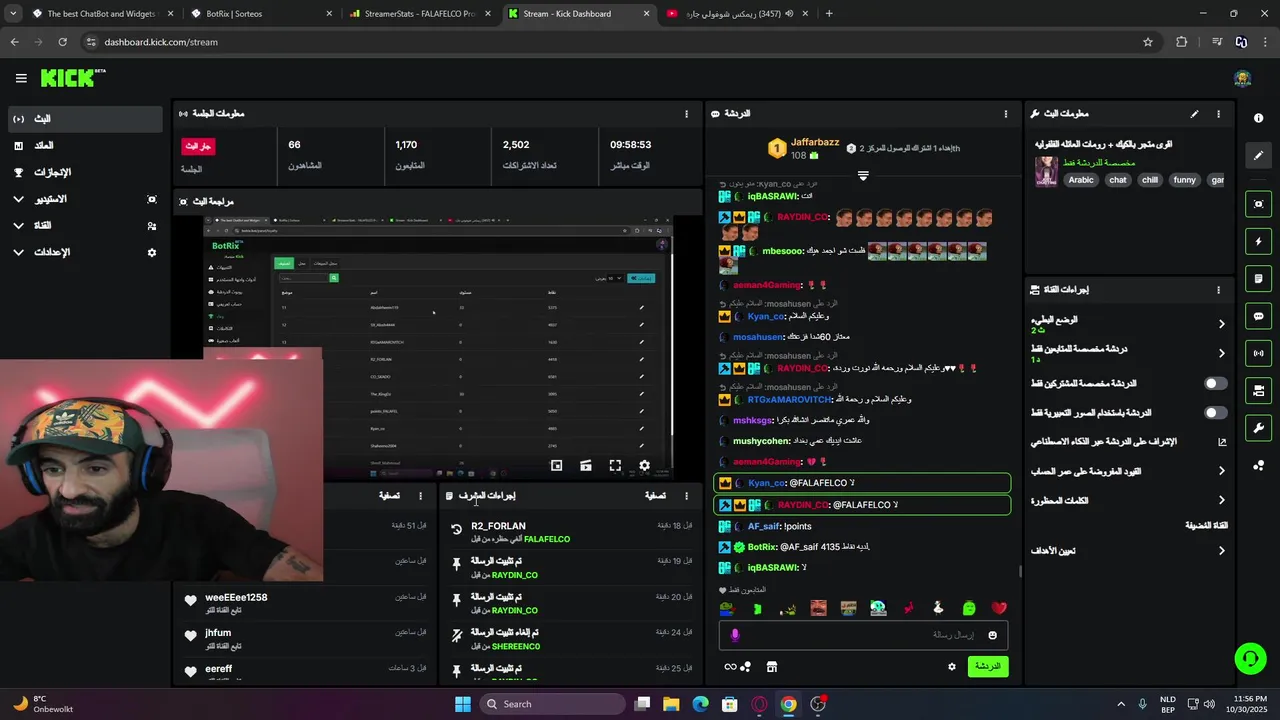
Task: Open the shop icon below message box
Action: point(771,667)
